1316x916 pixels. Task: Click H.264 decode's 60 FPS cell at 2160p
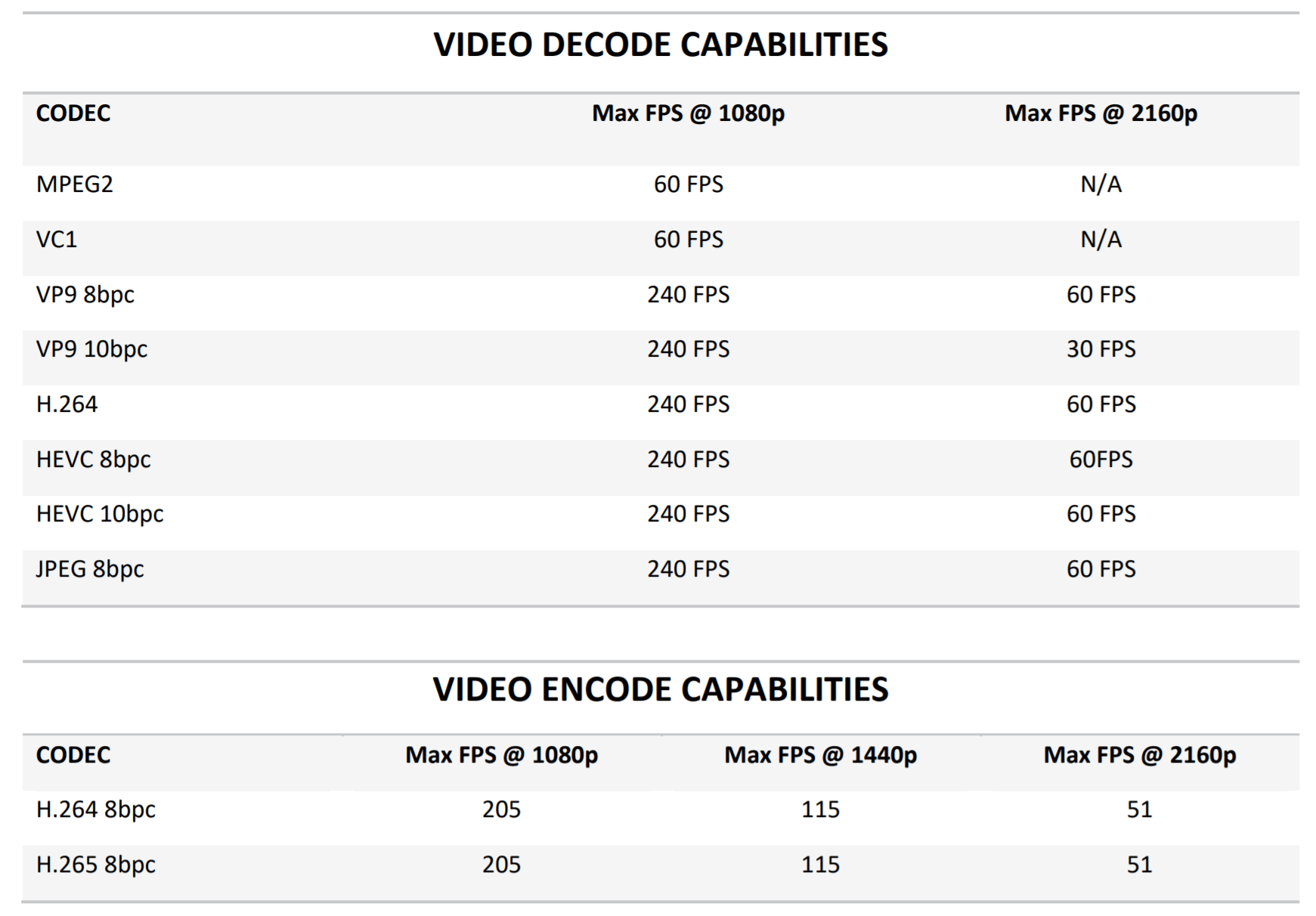[1101, 404]
